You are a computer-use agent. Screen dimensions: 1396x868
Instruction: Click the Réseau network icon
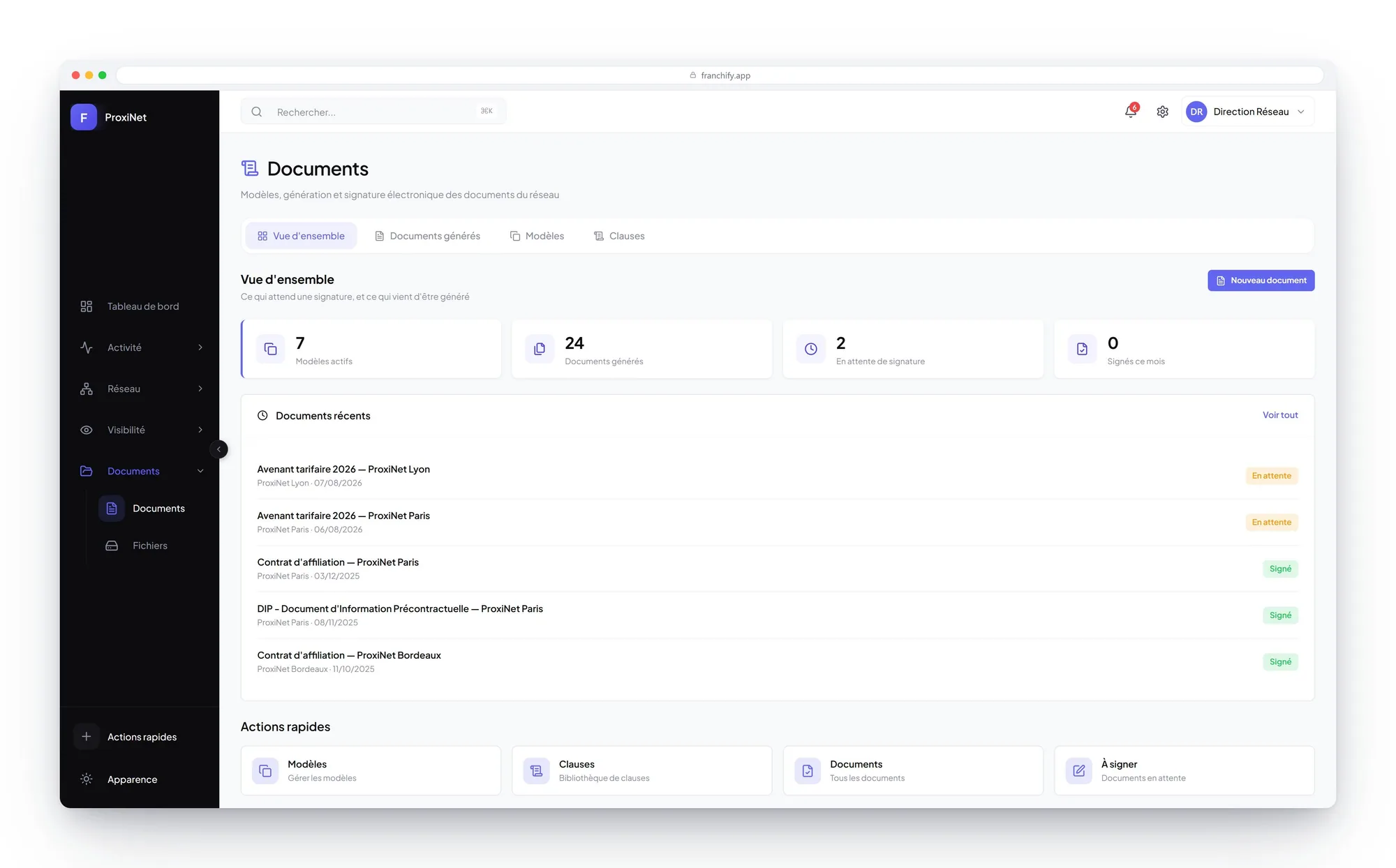click(87, 389)
